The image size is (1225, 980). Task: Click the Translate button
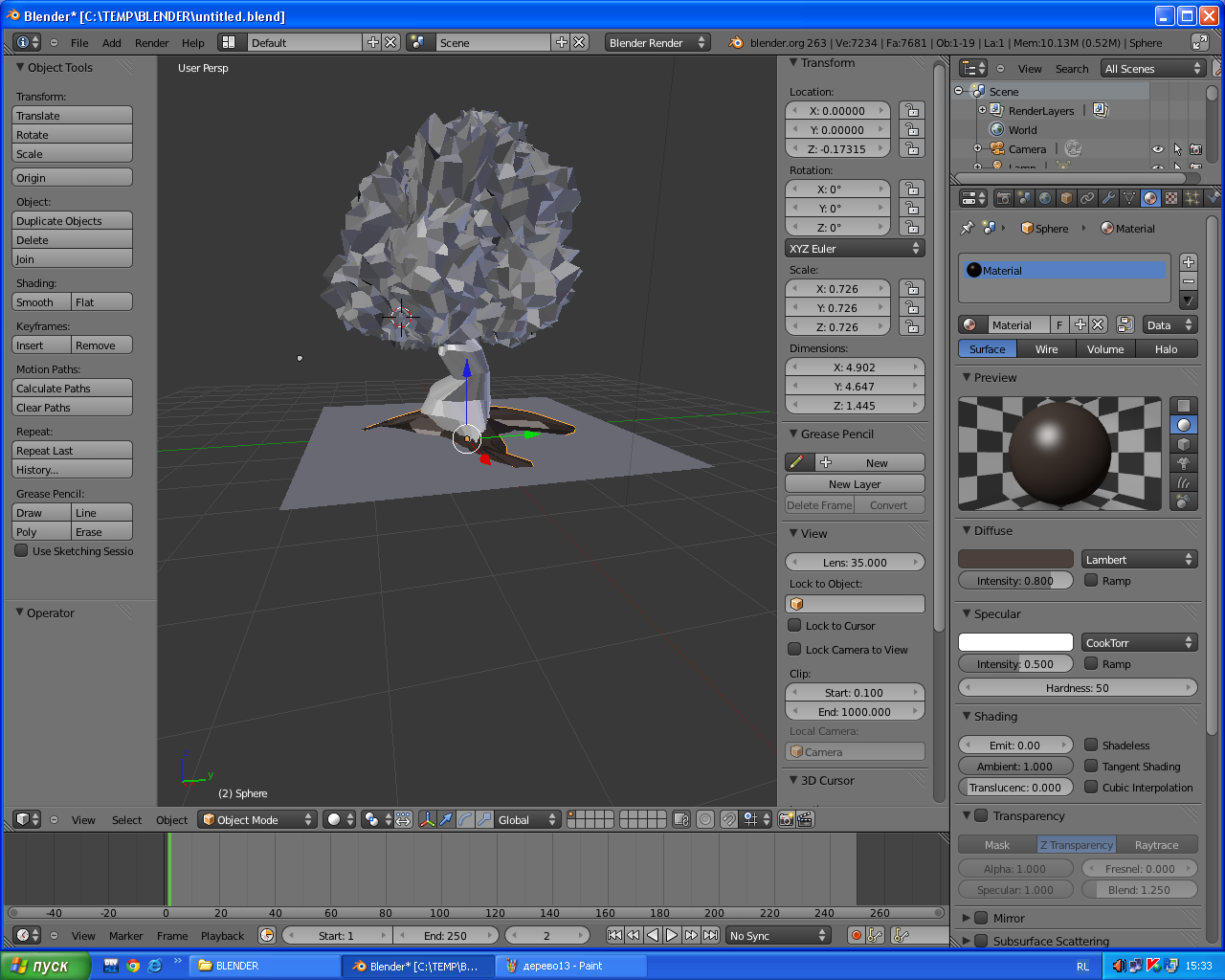(x=72, y=115)
